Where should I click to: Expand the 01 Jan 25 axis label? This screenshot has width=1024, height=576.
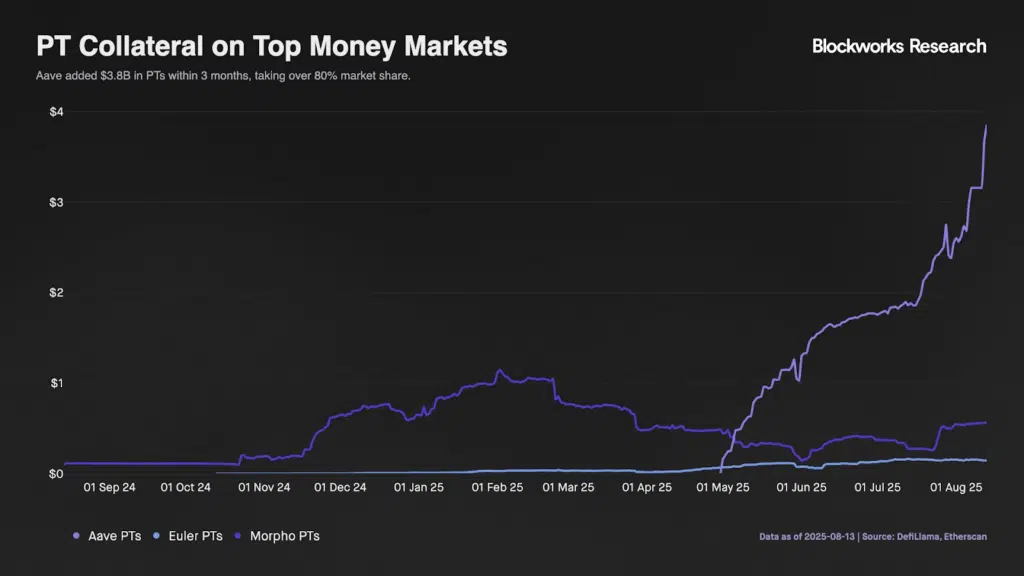pos(419,487)
